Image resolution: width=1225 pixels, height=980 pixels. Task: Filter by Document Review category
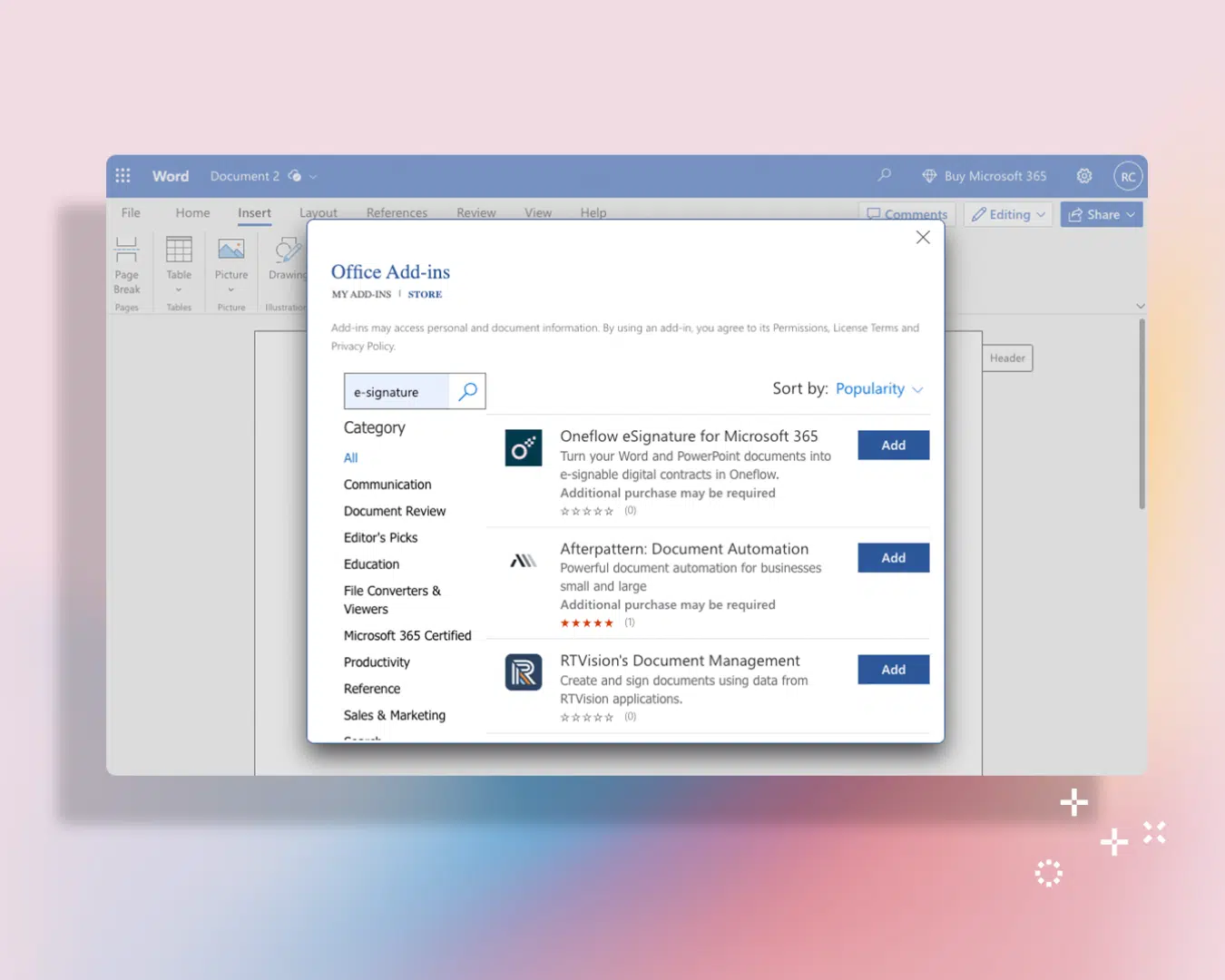(395, 511)
